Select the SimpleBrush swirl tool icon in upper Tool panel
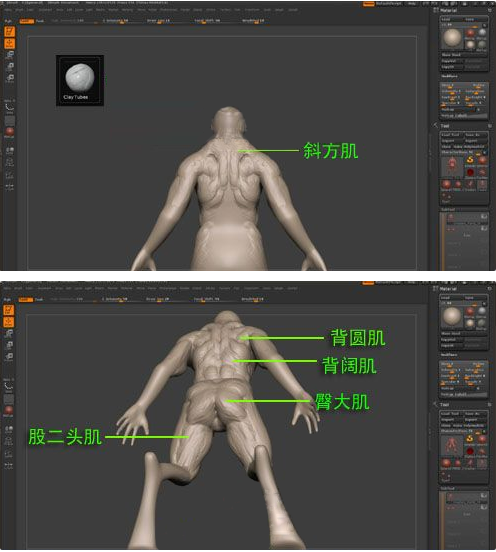496x552 pixels. tap(470, 160)
